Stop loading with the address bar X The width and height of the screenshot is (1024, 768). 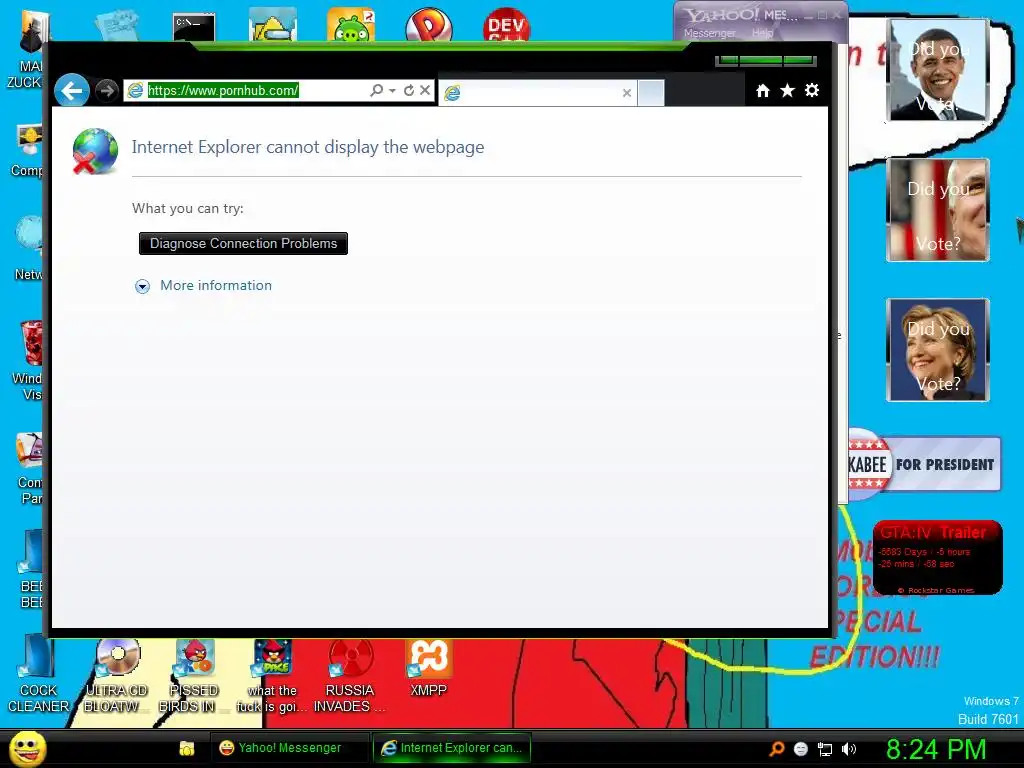pyautogui.click(x=425, y=90)
